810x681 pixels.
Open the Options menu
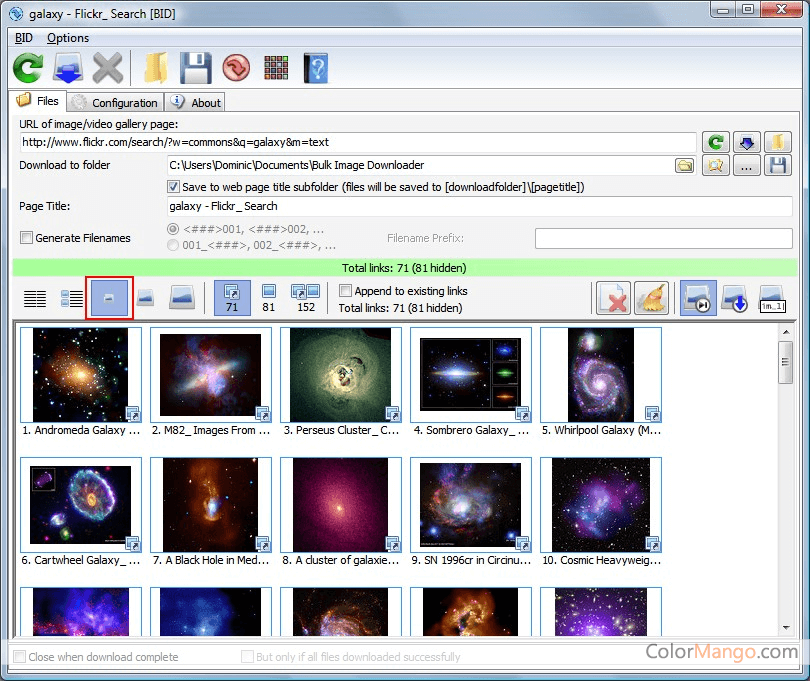68,38
